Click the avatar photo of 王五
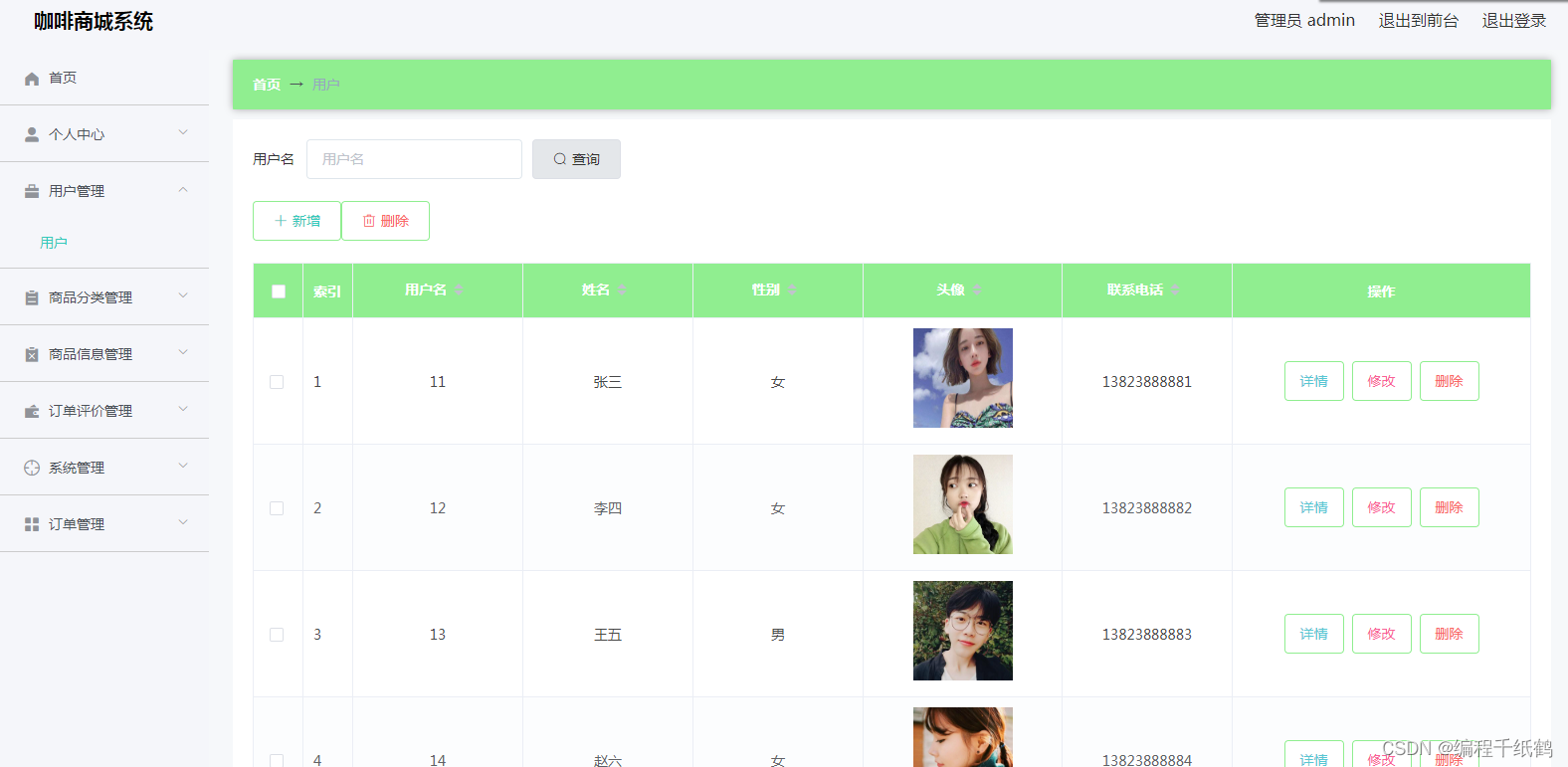The width and height of the screenshot is (1568, 767). pos(963,631)
